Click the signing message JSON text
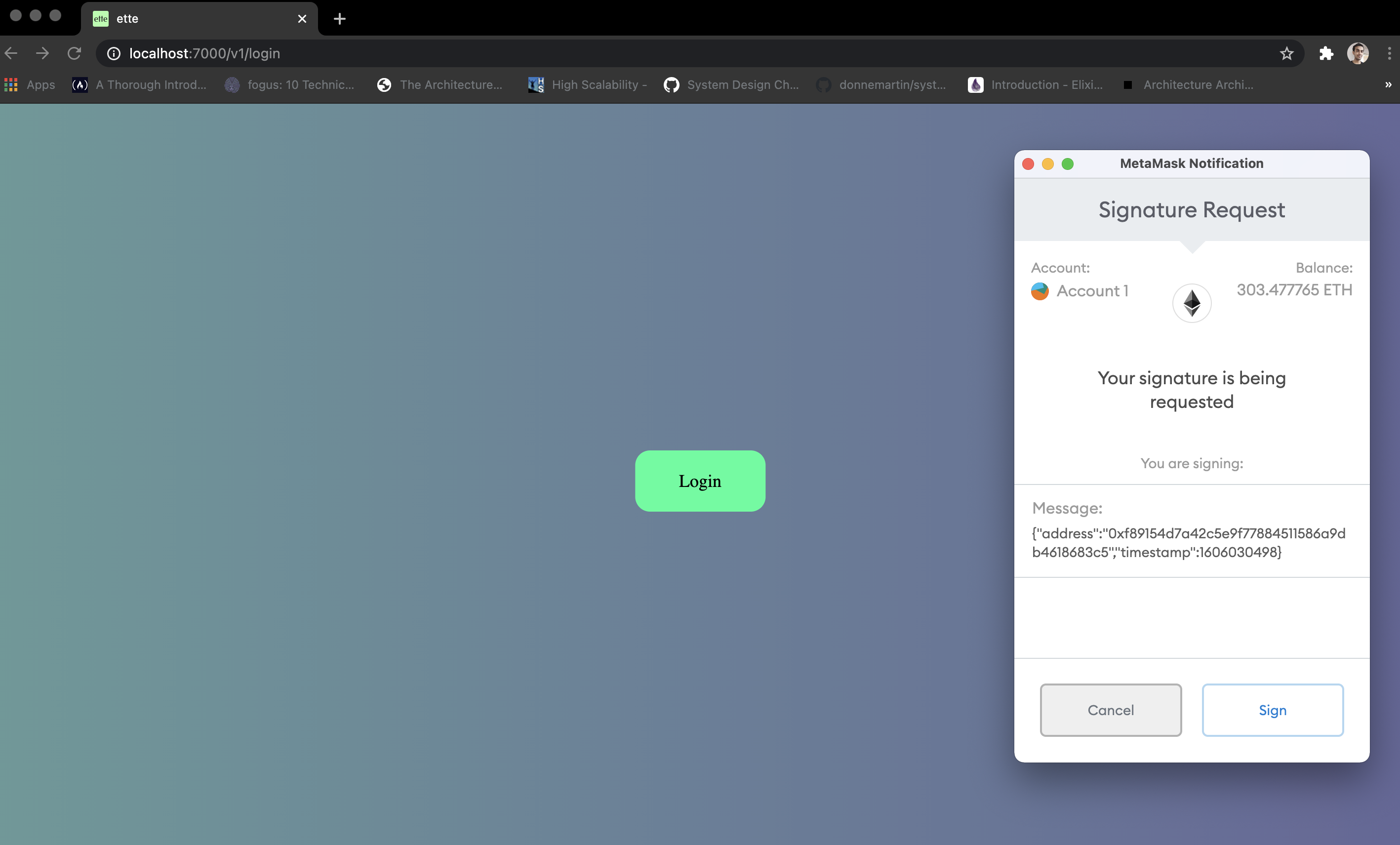Screen dimensions: 1400x845 1188,543
